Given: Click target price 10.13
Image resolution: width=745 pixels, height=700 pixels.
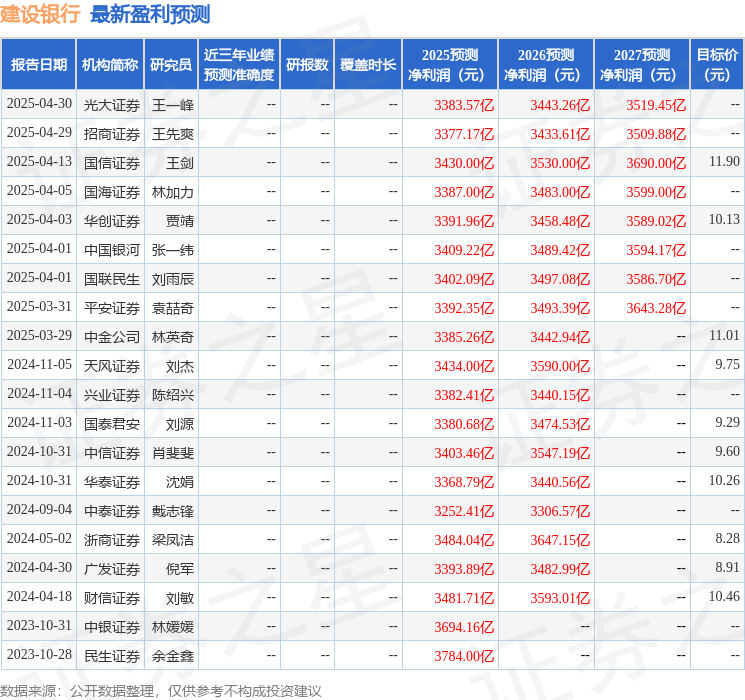Looking at the screenshot, I should pos(724,220).
